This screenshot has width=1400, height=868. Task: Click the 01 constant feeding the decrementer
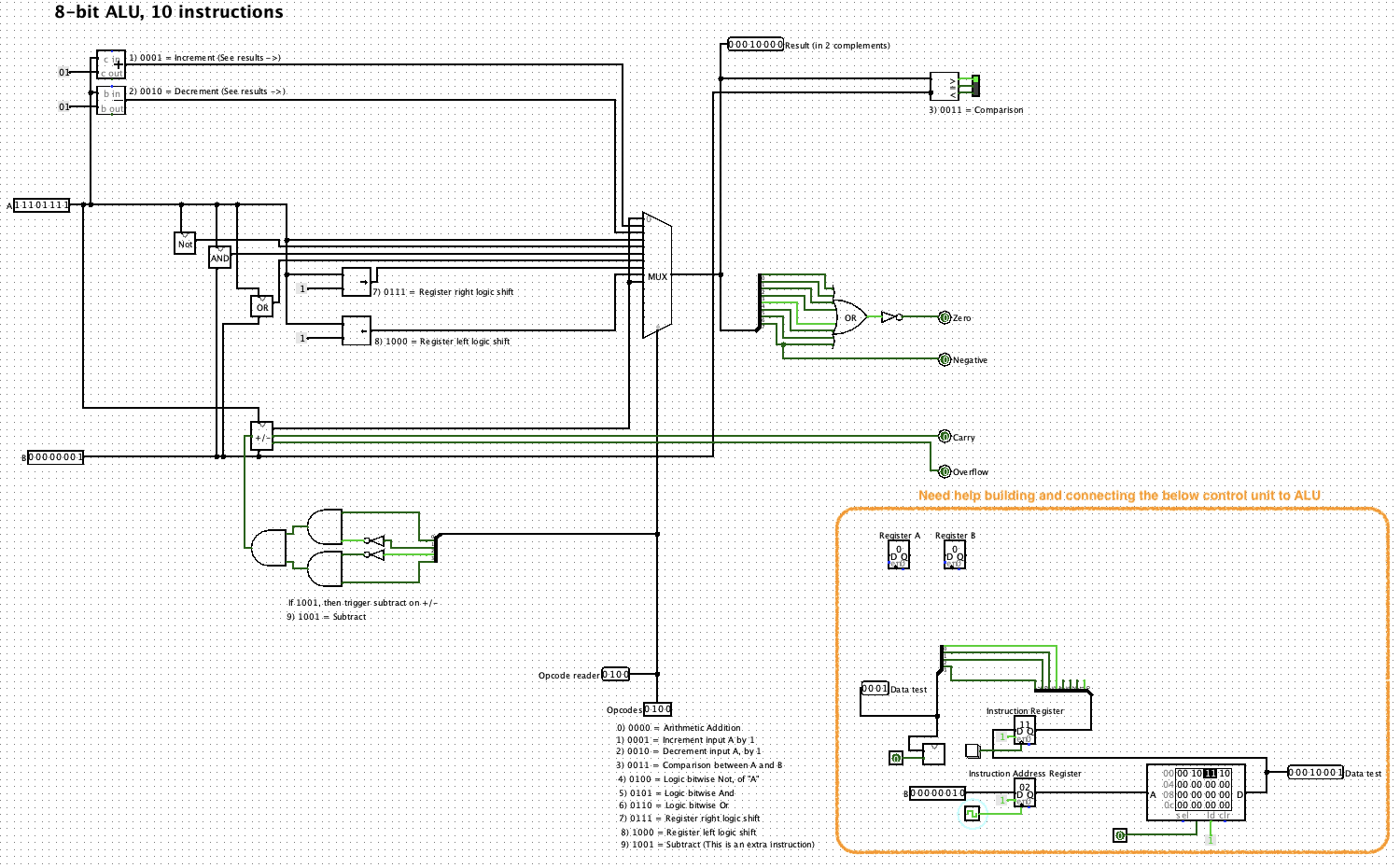click(64, 106)
